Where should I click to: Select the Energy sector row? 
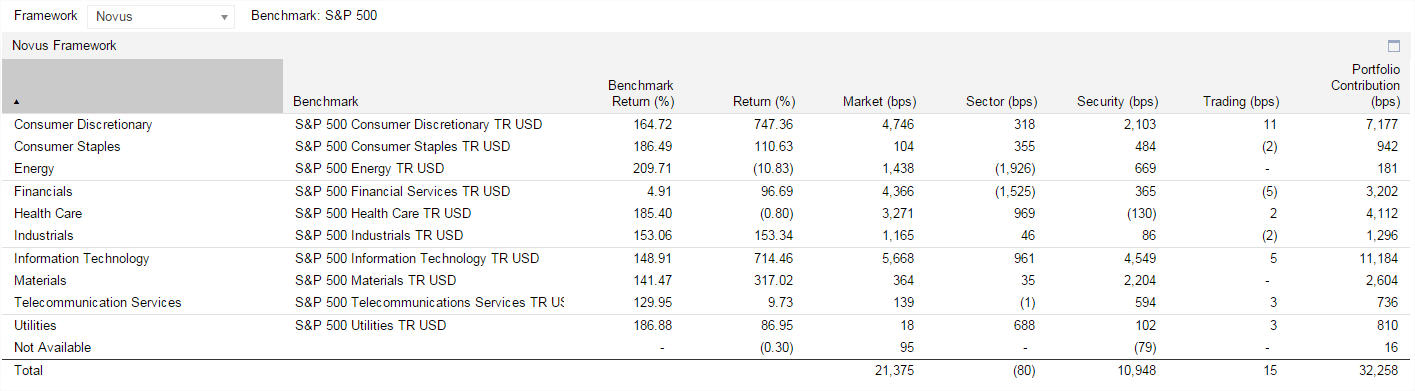[x=707, y=168]
